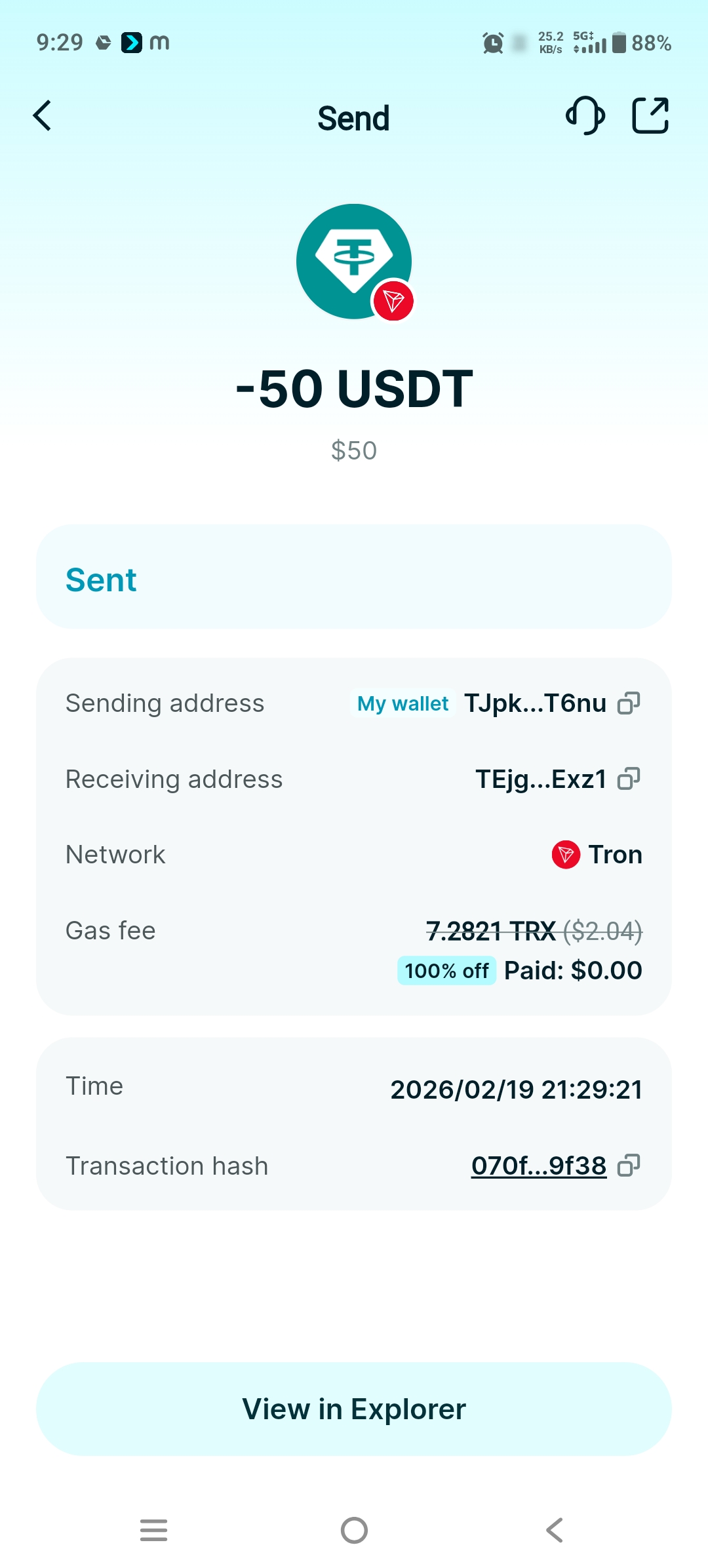The image size is (708, 1568).
Task: Tap the share transaction icon
Action: click(x=650, y=116)
